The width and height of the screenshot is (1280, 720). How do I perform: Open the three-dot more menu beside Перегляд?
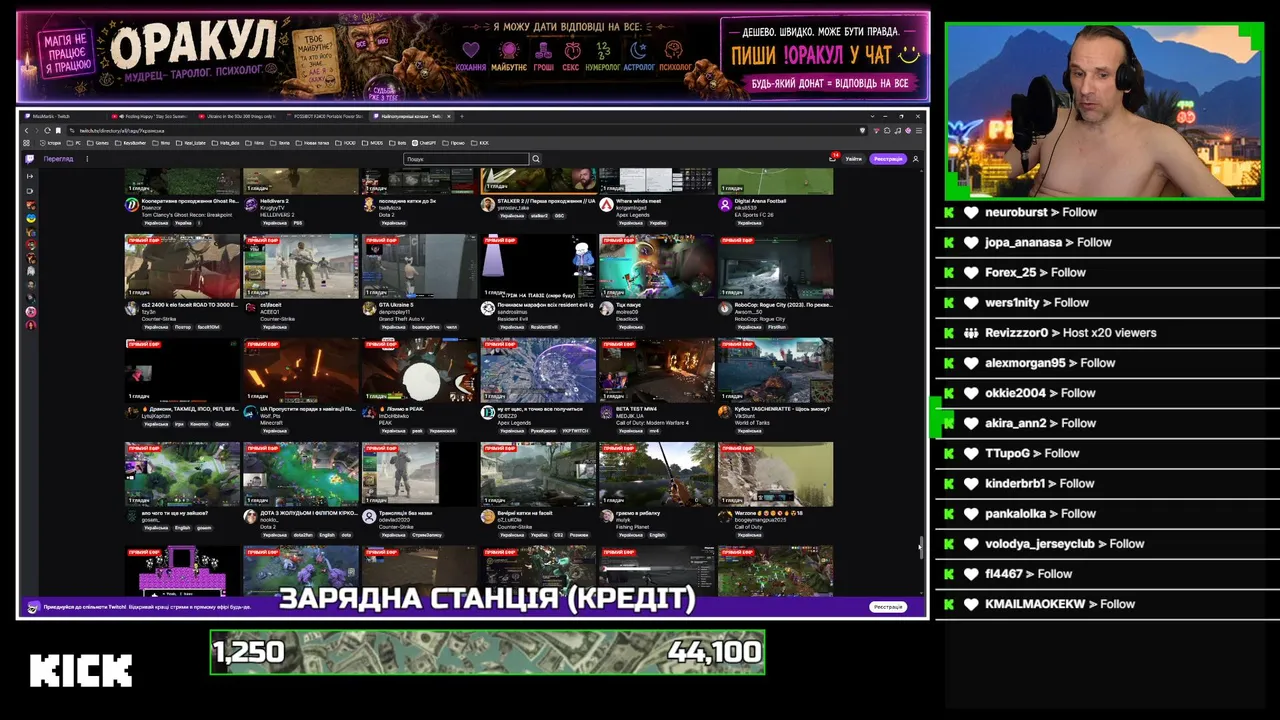[x=87, y=159]
